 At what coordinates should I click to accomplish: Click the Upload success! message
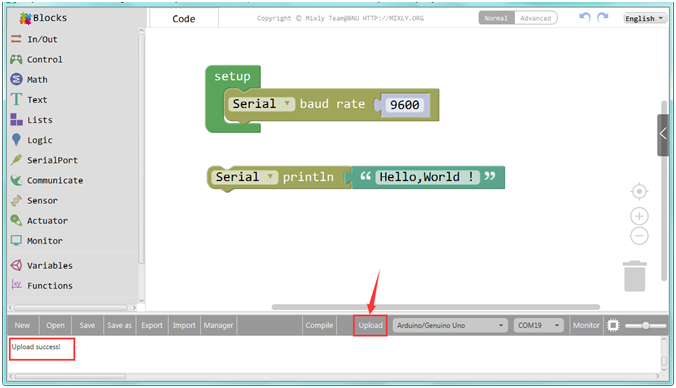click(x=36, y=347)
